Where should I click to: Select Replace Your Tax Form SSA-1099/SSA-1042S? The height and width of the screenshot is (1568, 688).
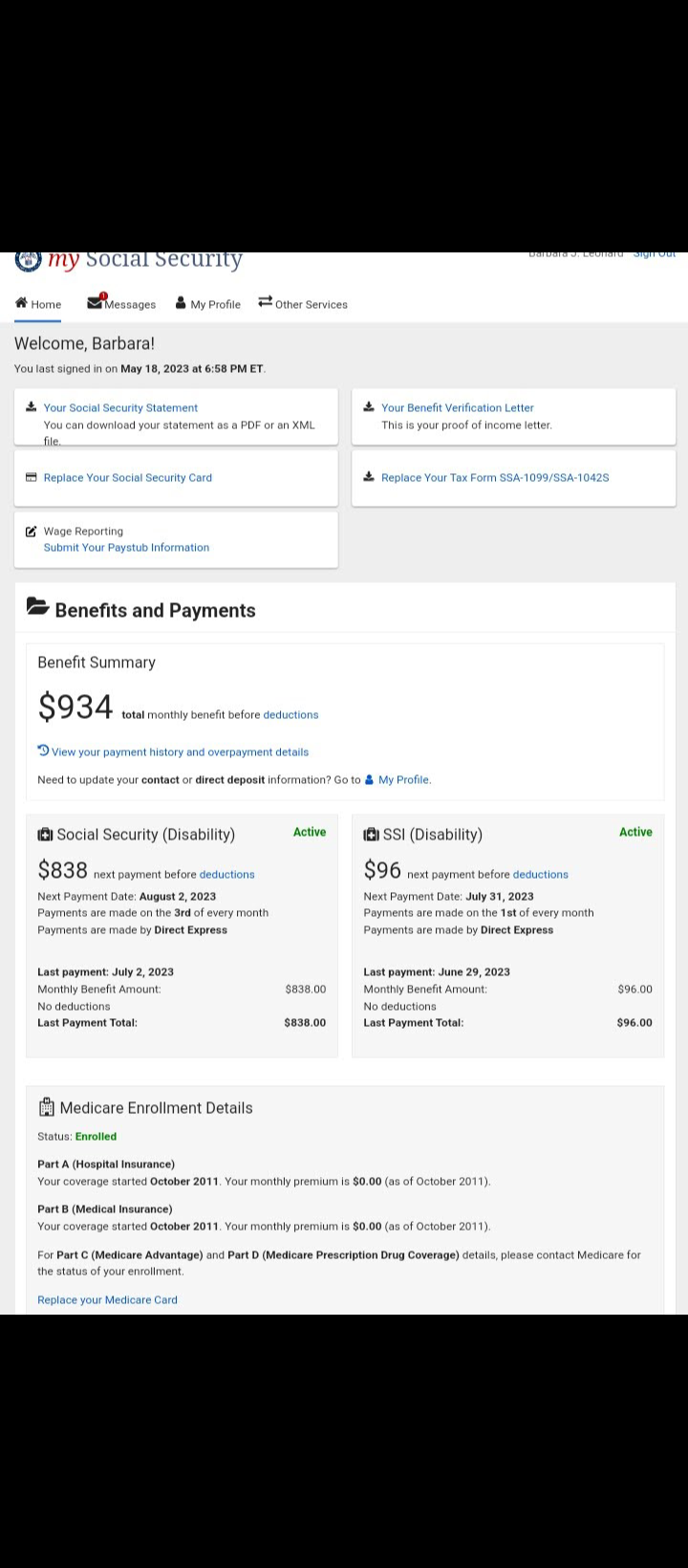point(495,477)
